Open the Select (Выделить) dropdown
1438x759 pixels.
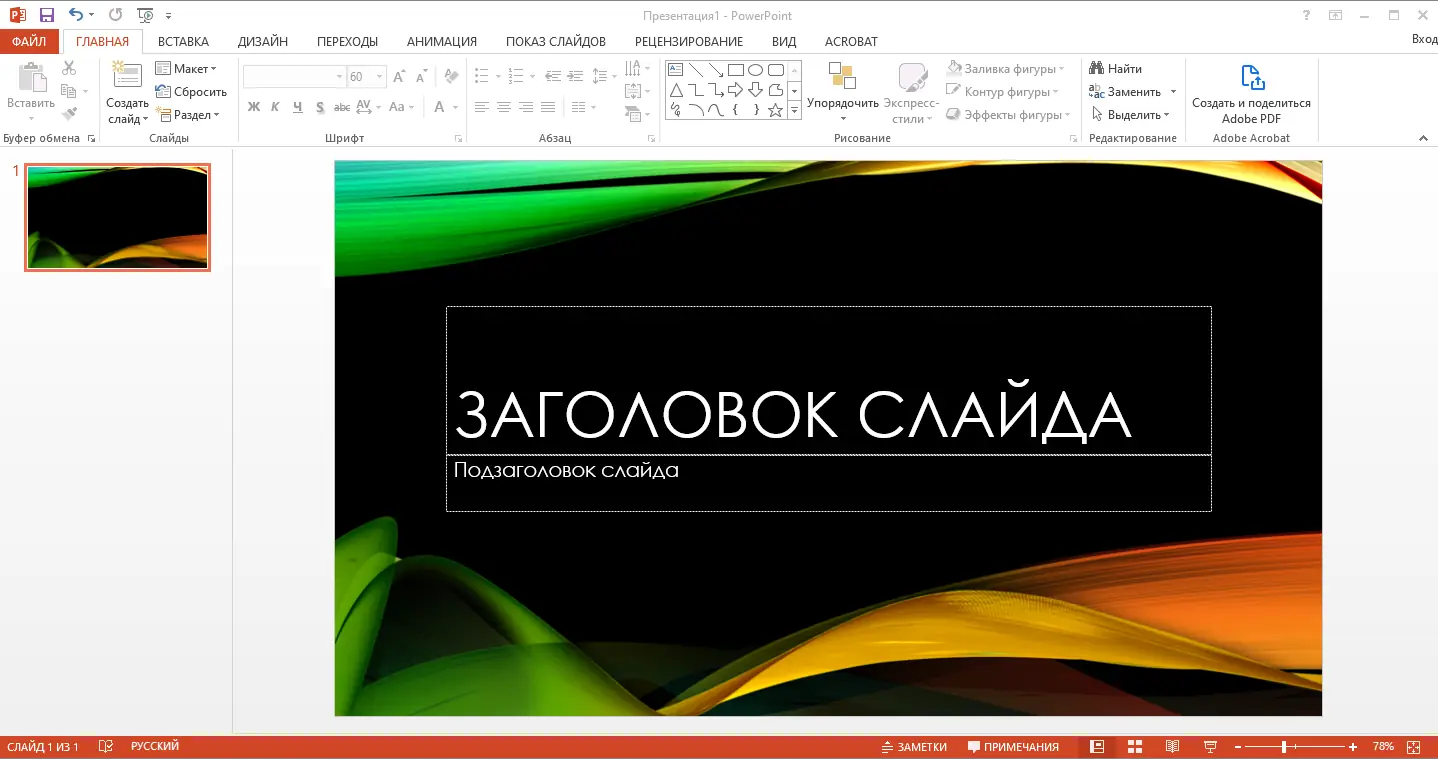click(1130, 115)
